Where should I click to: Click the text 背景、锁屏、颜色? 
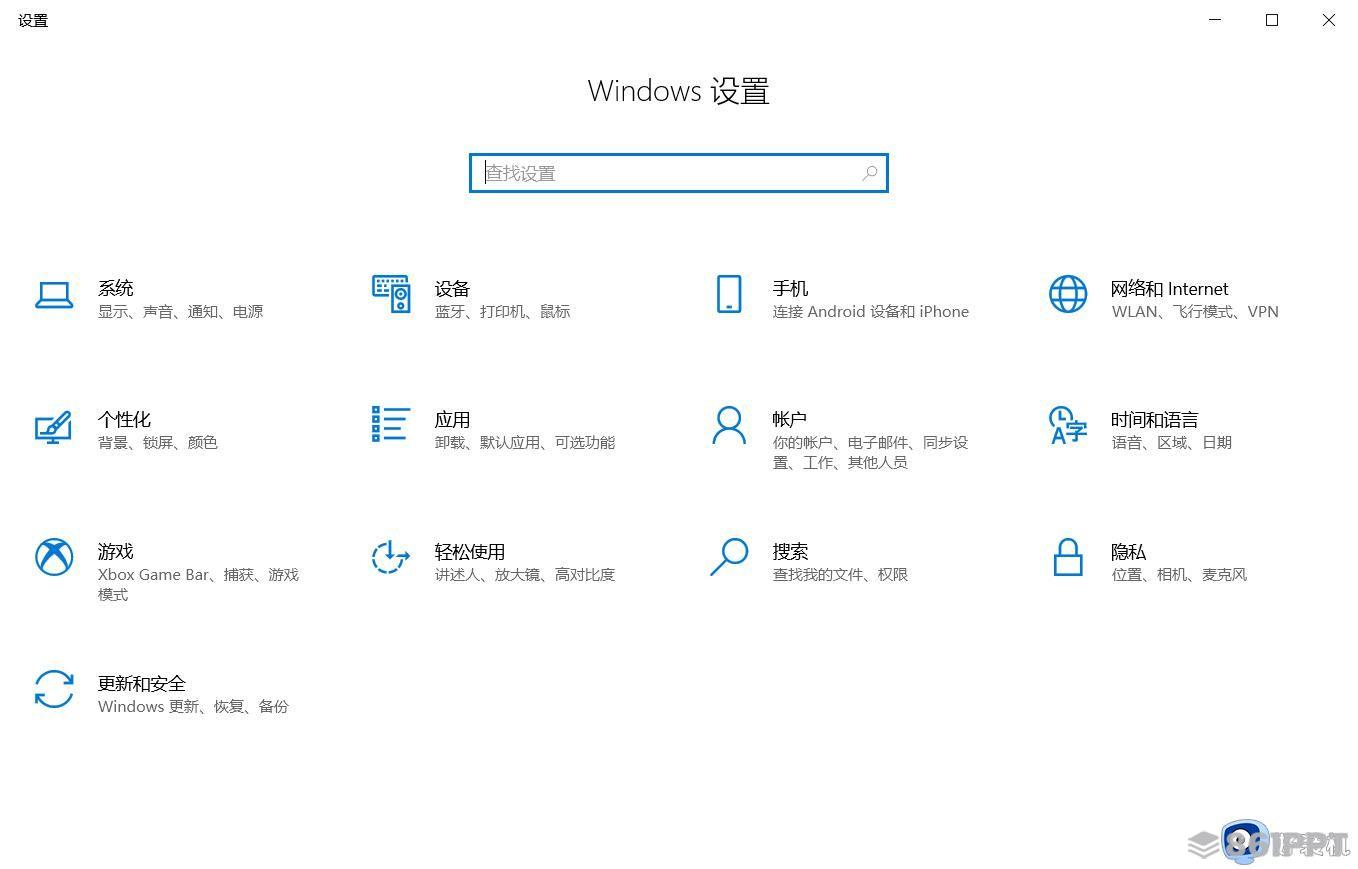158,442
